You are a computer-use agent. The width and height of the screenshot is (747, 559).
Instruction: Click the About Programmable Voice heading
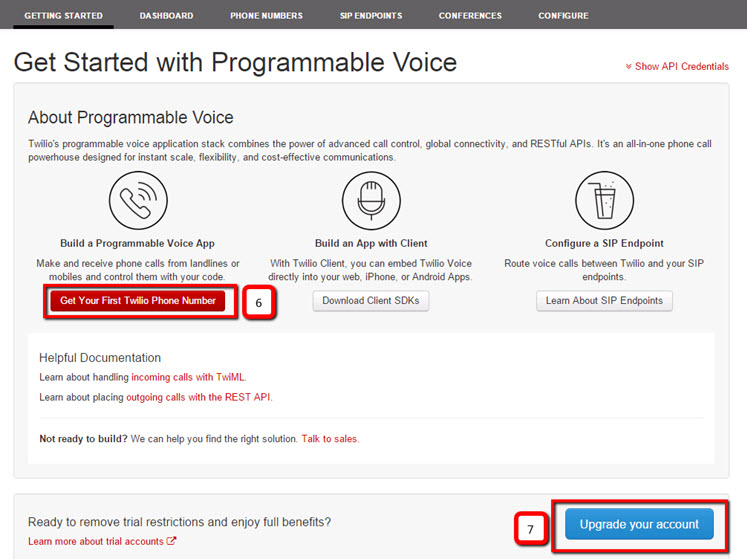click(131, 117)
